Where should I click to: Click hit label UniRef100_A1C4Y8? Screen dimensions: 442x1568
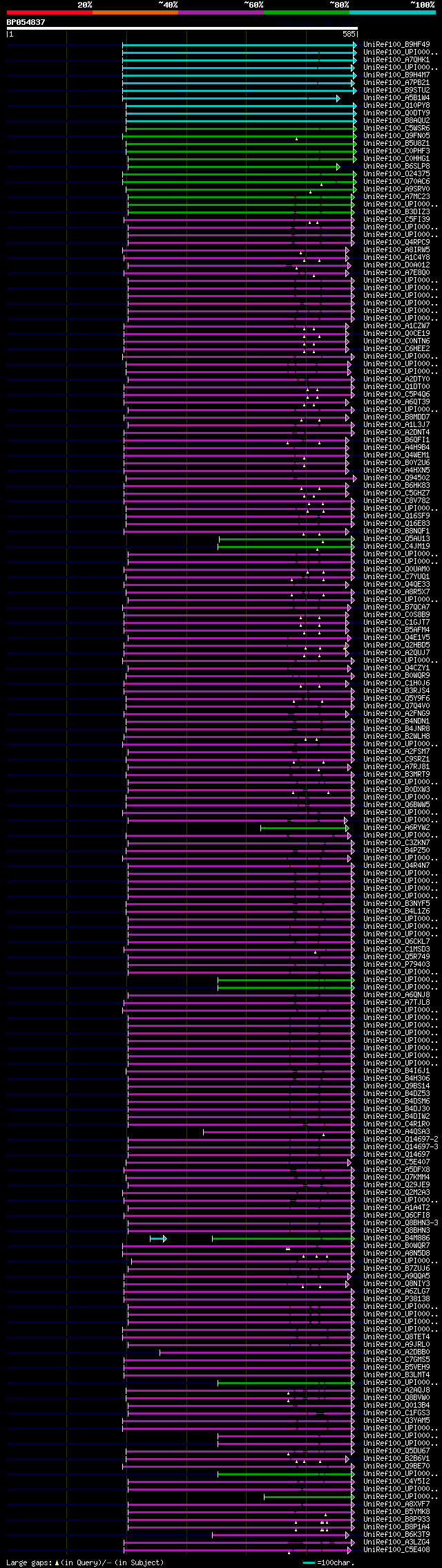(396, 257)
